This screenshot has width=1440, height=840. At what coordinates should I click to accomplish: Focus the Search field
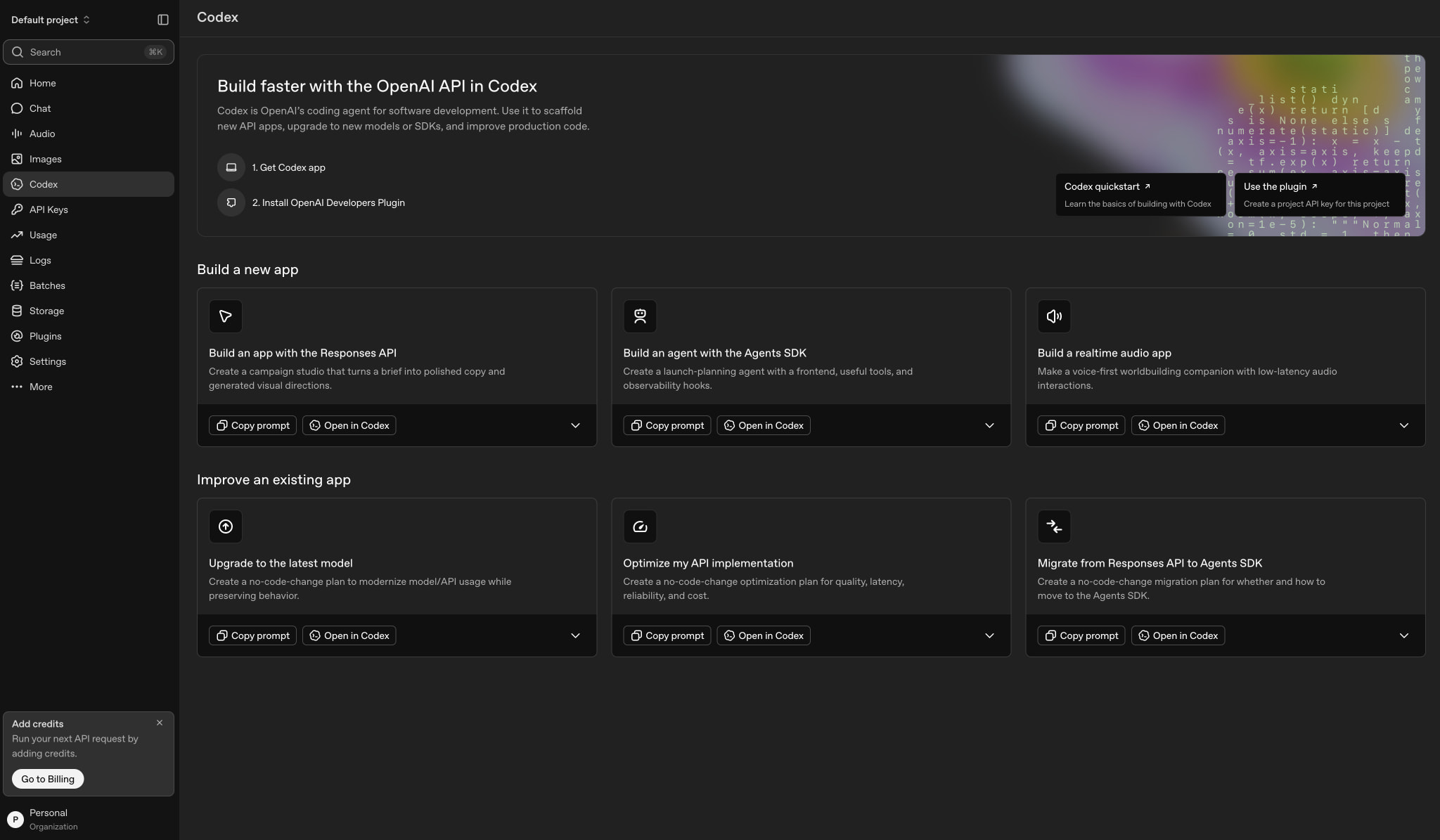(x=89, y=52)
